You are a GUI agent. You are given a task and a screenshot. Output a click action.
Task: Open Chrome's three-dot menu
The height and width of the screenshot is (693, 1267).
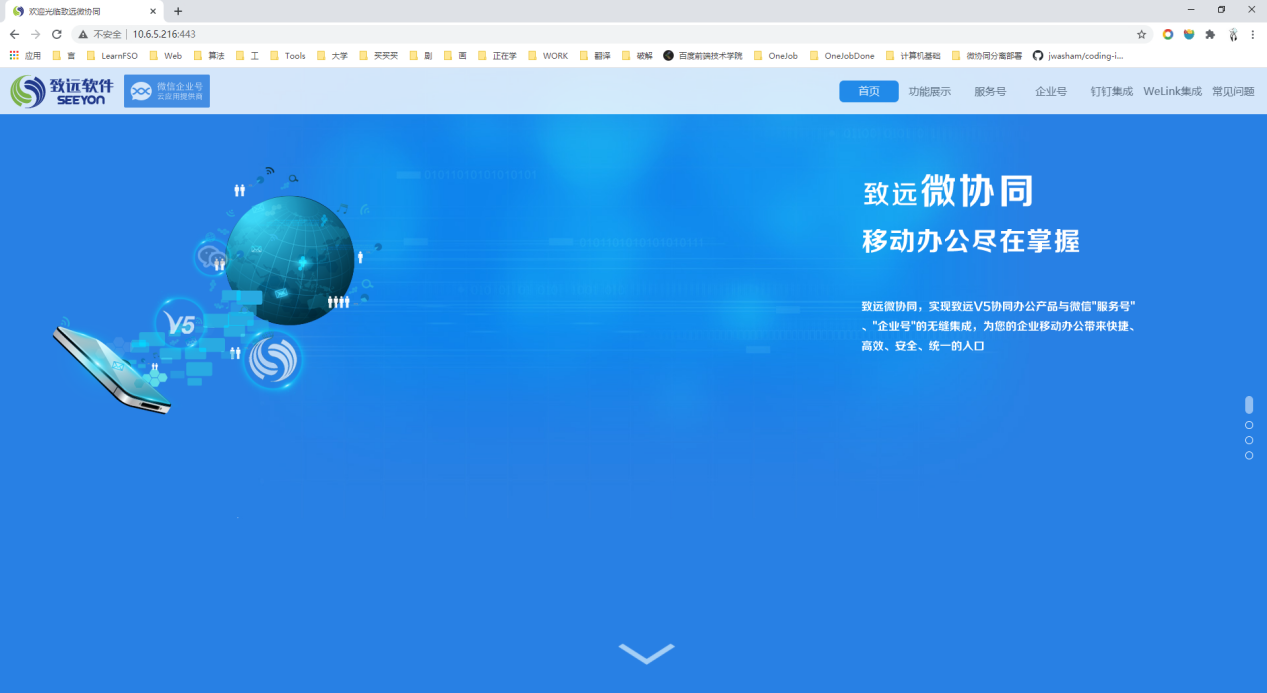[1252, 34]
